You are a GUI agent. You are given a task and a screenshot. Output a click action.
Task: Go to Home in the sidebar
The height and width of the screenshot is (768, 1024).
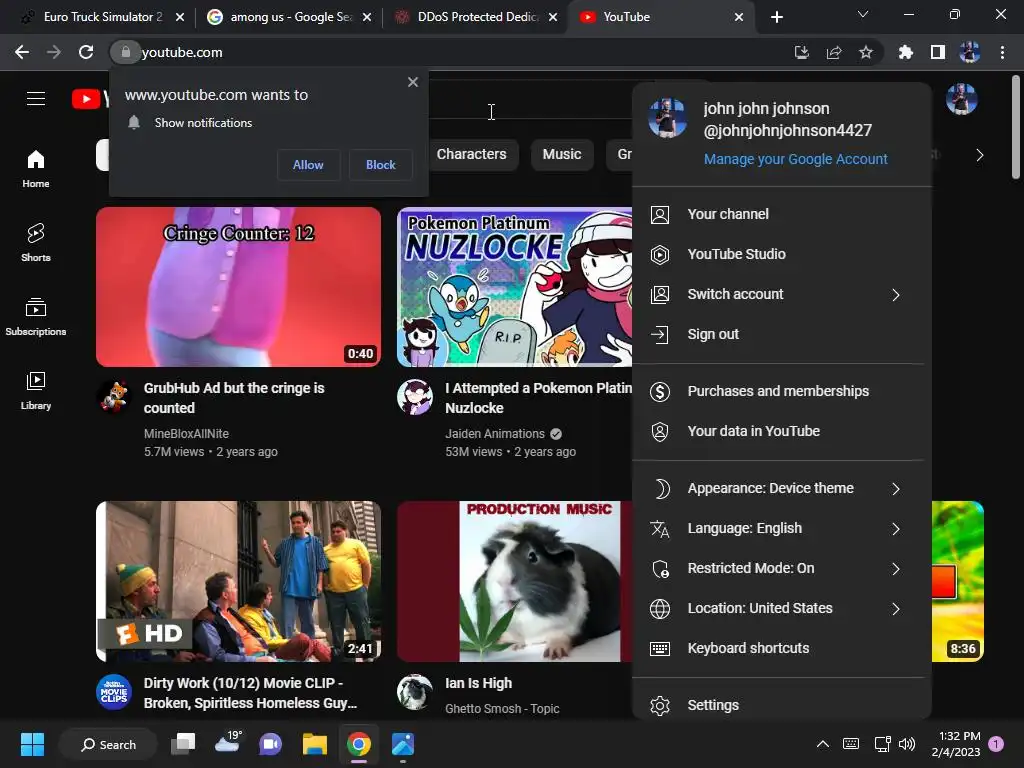36,168
